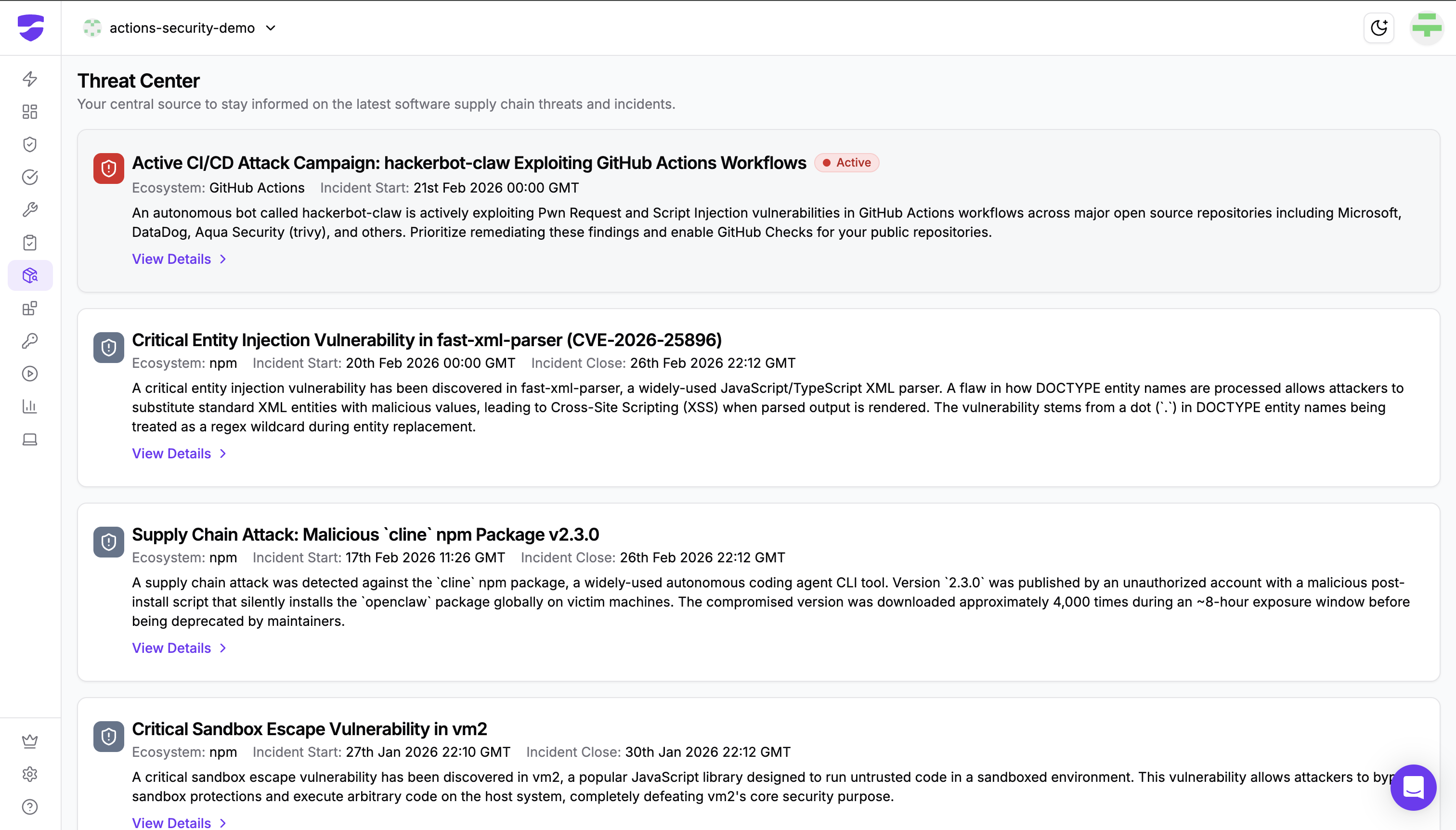Click the bar chart sidebar icon

click(x=30, y=406)
